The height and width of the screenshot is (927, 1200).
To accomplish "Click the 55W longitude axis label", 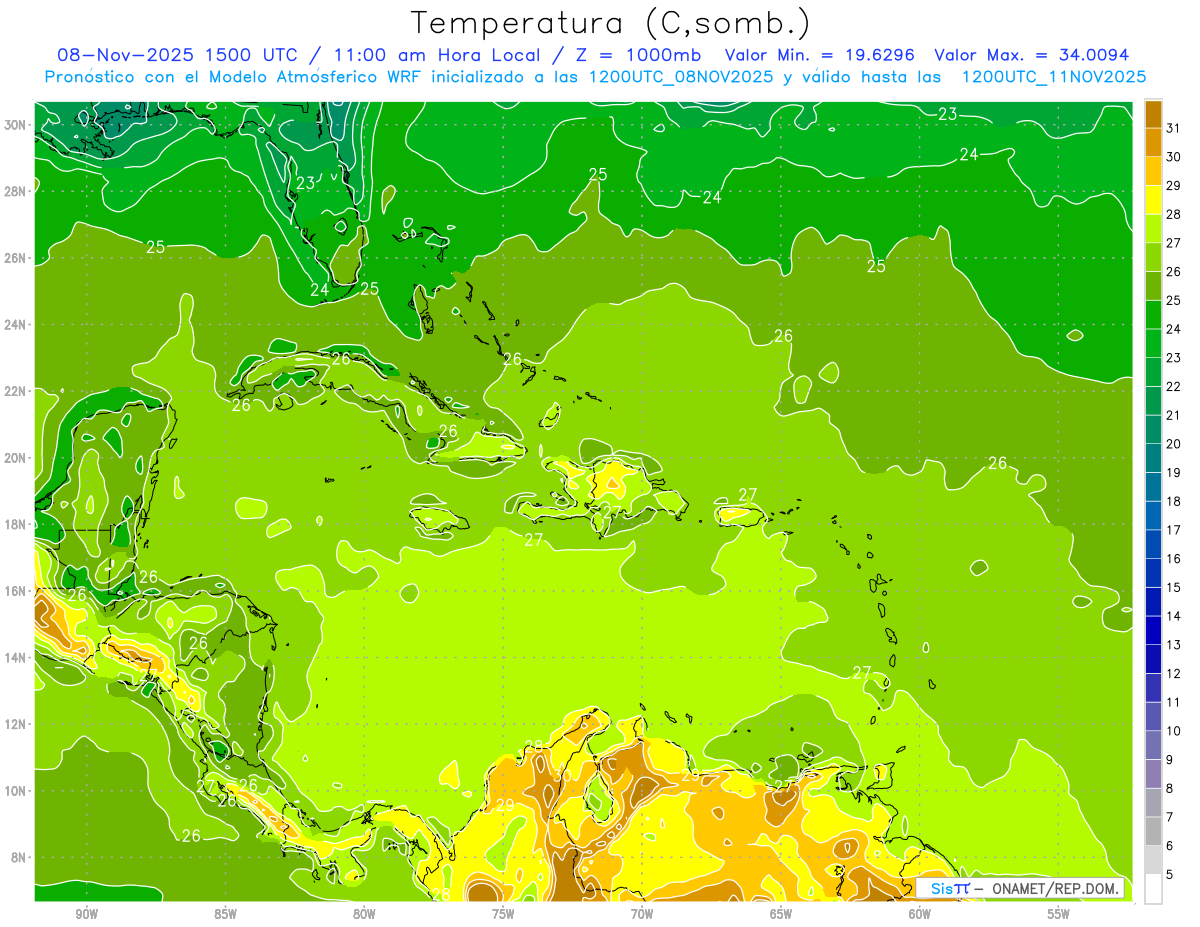I will [1059, 914].
